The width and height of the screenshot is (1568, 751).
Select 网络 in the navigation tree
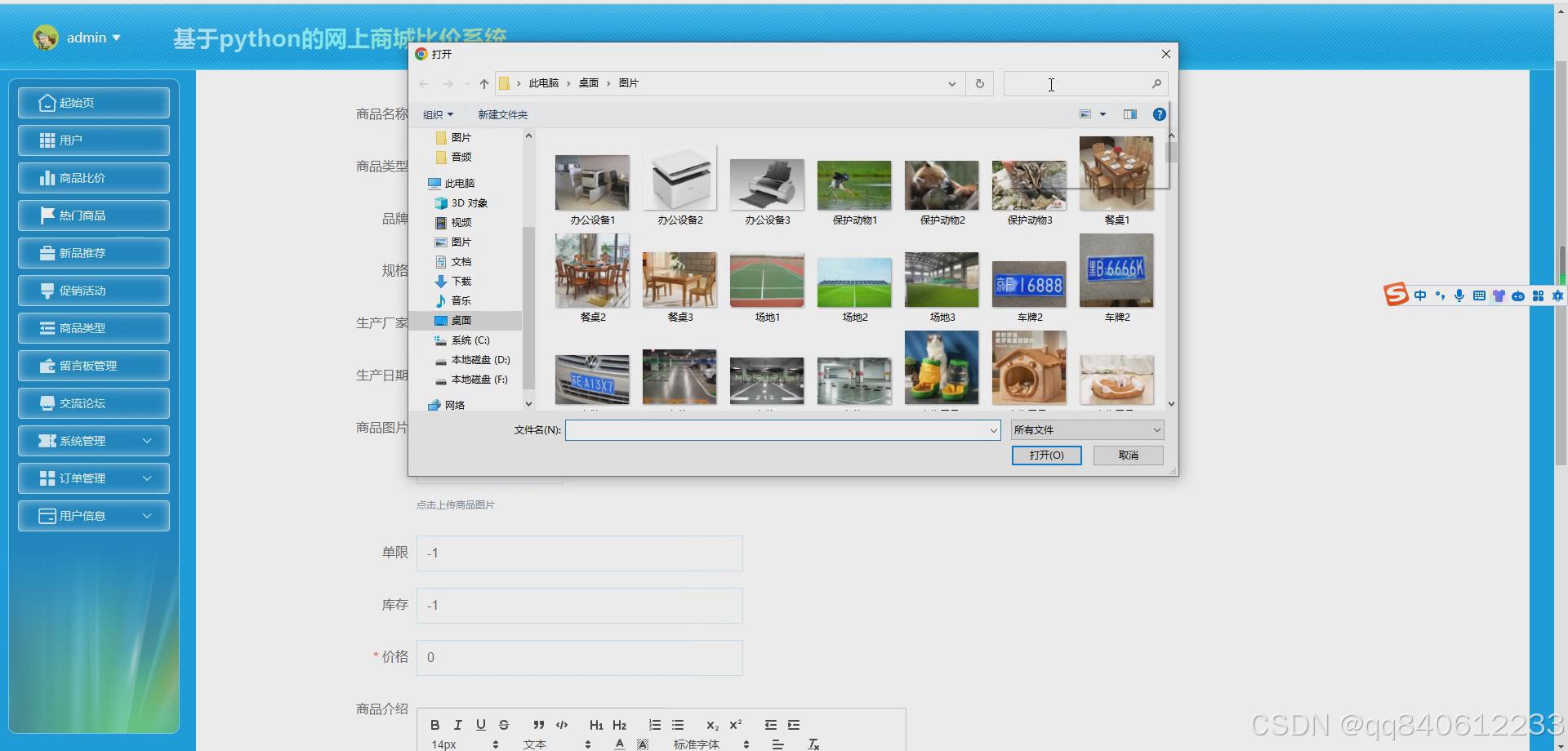454,405
